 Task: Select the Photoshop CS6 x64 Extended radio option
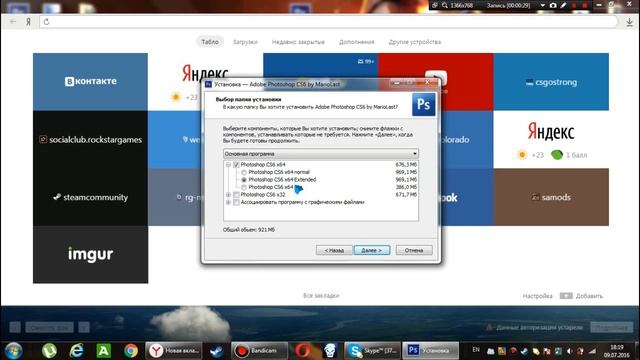pos(244,180)
